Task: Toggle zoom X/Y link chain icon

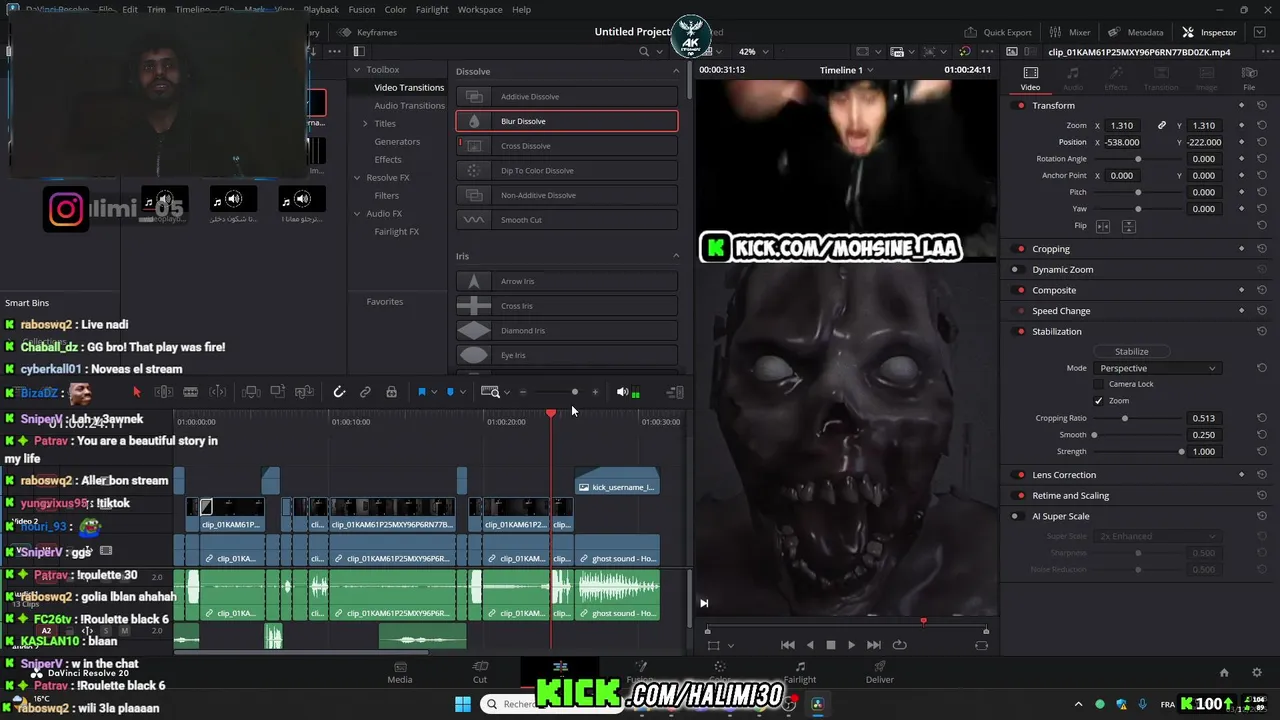Action: point(1161,126)
